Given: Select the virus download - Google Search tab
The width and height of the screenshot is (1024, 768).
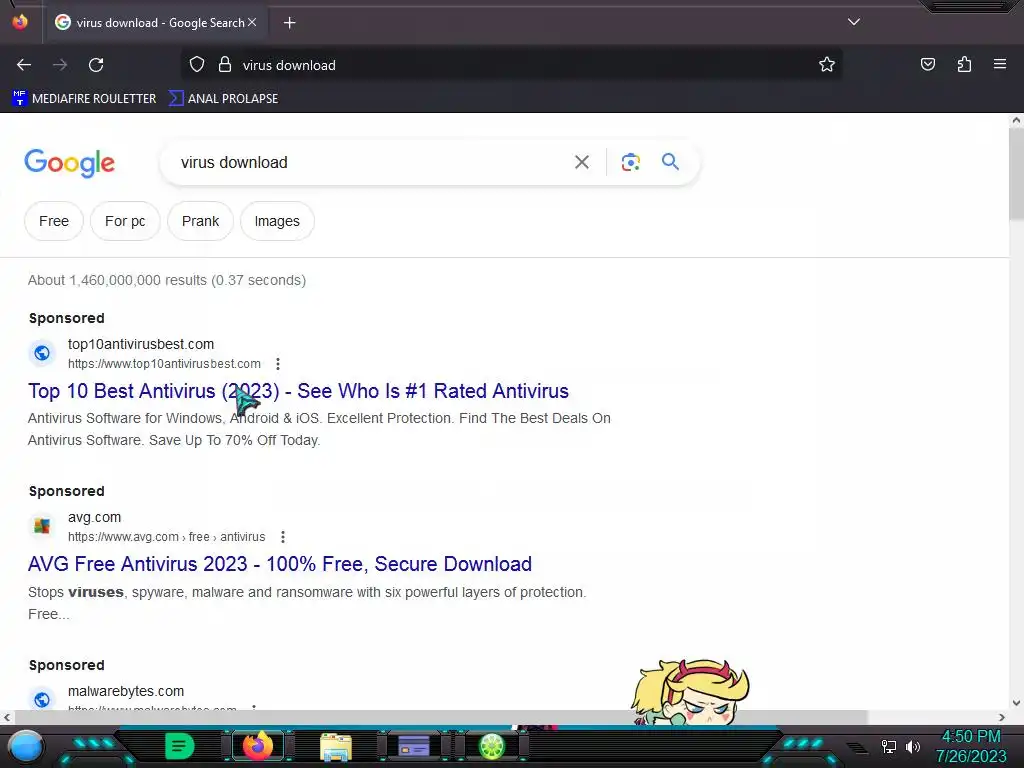Looking at the screenshot, I should 155,23.
